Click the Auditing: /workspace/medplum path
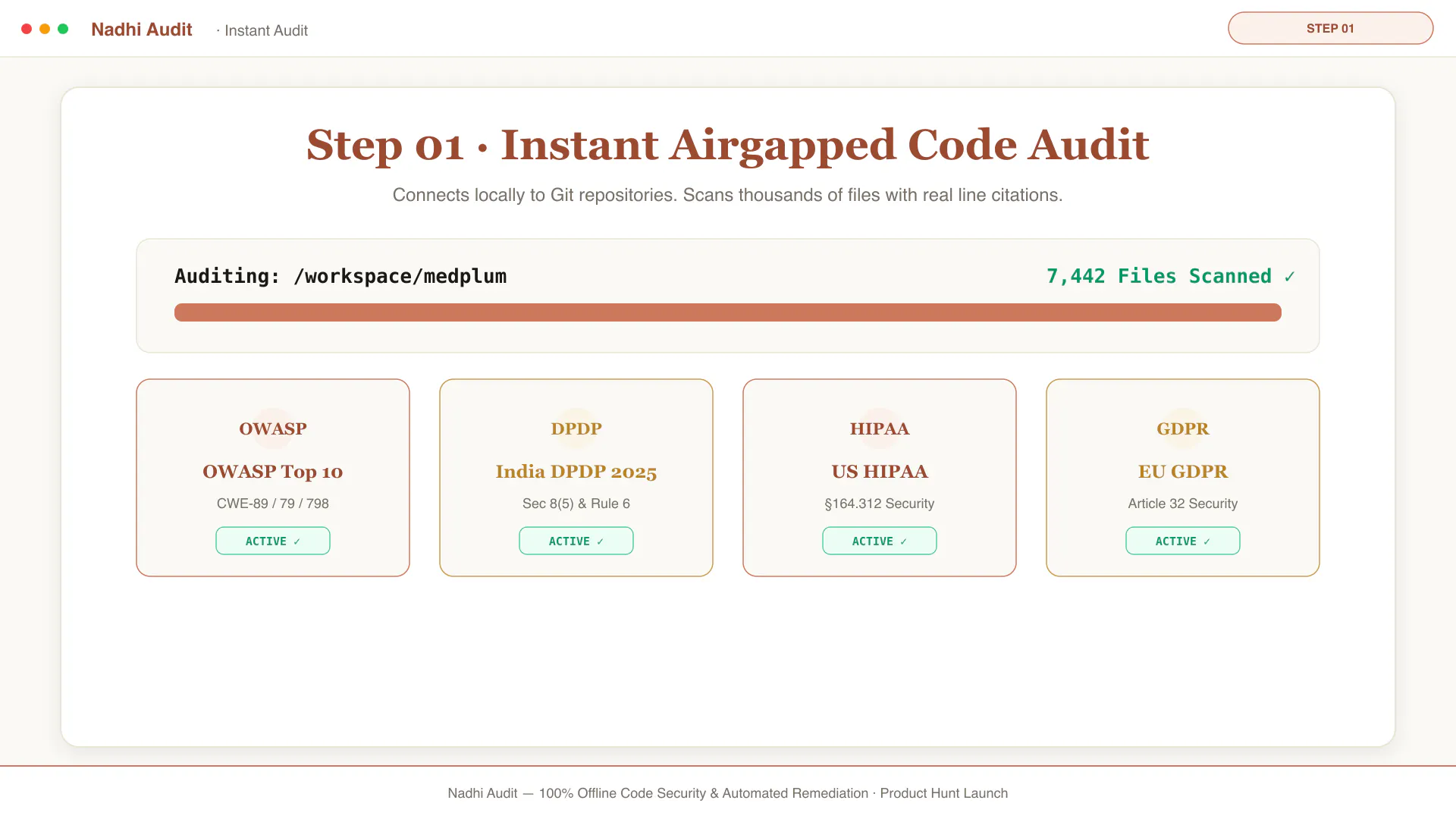Viewport: 1456px width, 819px height. coord(340,276)
